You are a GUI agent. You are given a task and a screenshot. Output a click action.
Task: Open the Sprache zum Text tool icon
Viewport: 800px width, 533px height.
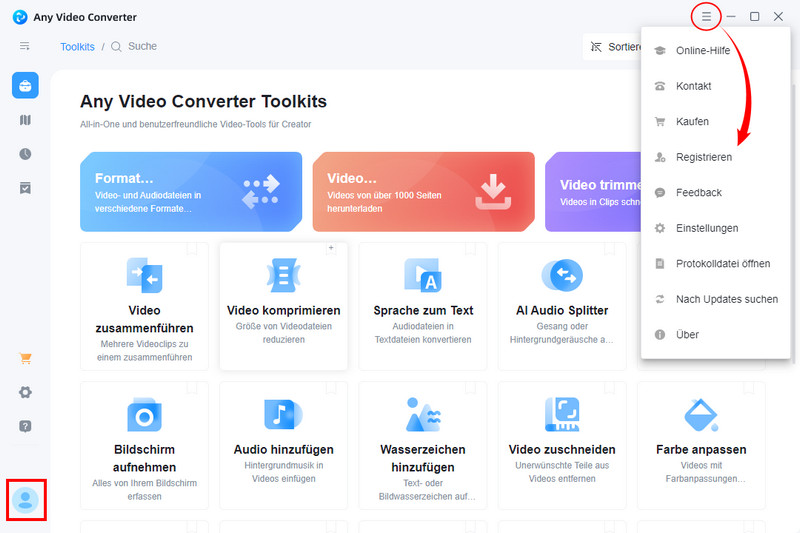click(423, 275)
